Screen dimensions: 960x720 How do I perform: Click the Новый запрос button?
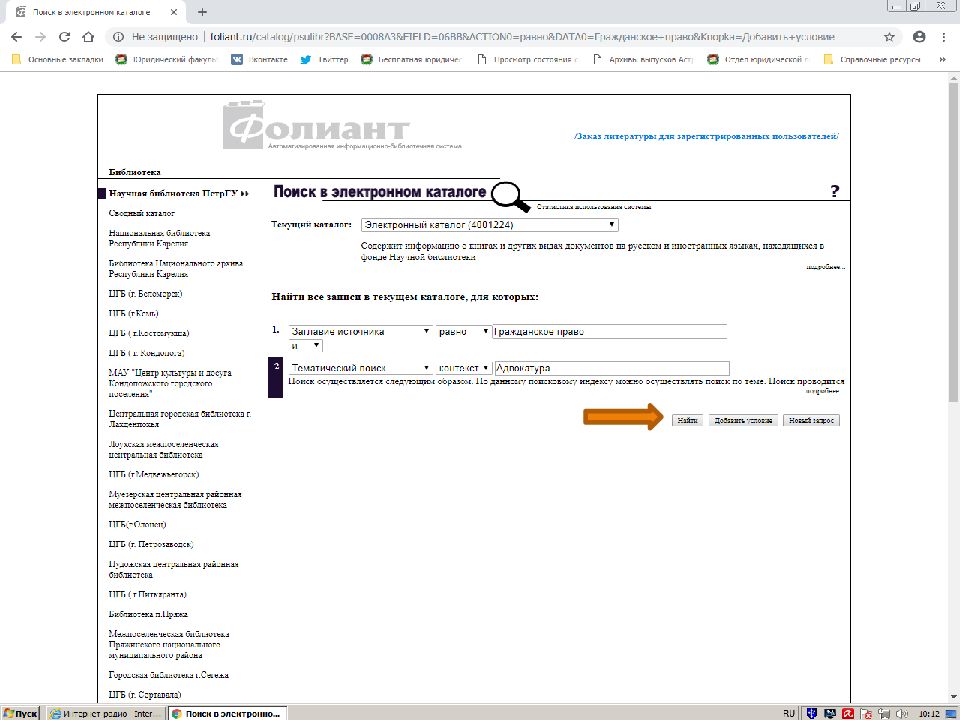click(811, 421)
